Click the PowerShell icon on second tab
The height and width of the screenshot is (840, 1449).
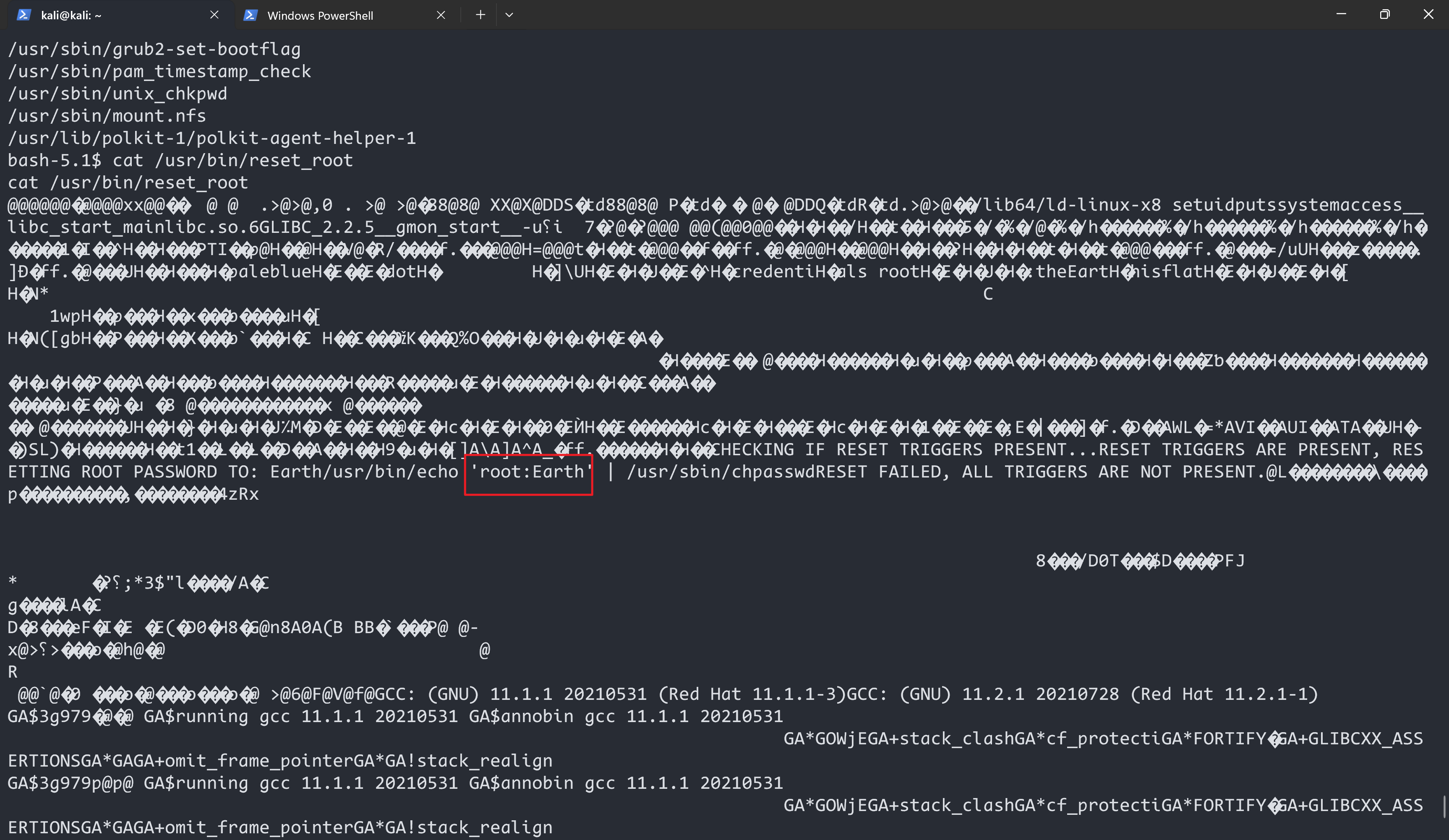tap(250, 15)
